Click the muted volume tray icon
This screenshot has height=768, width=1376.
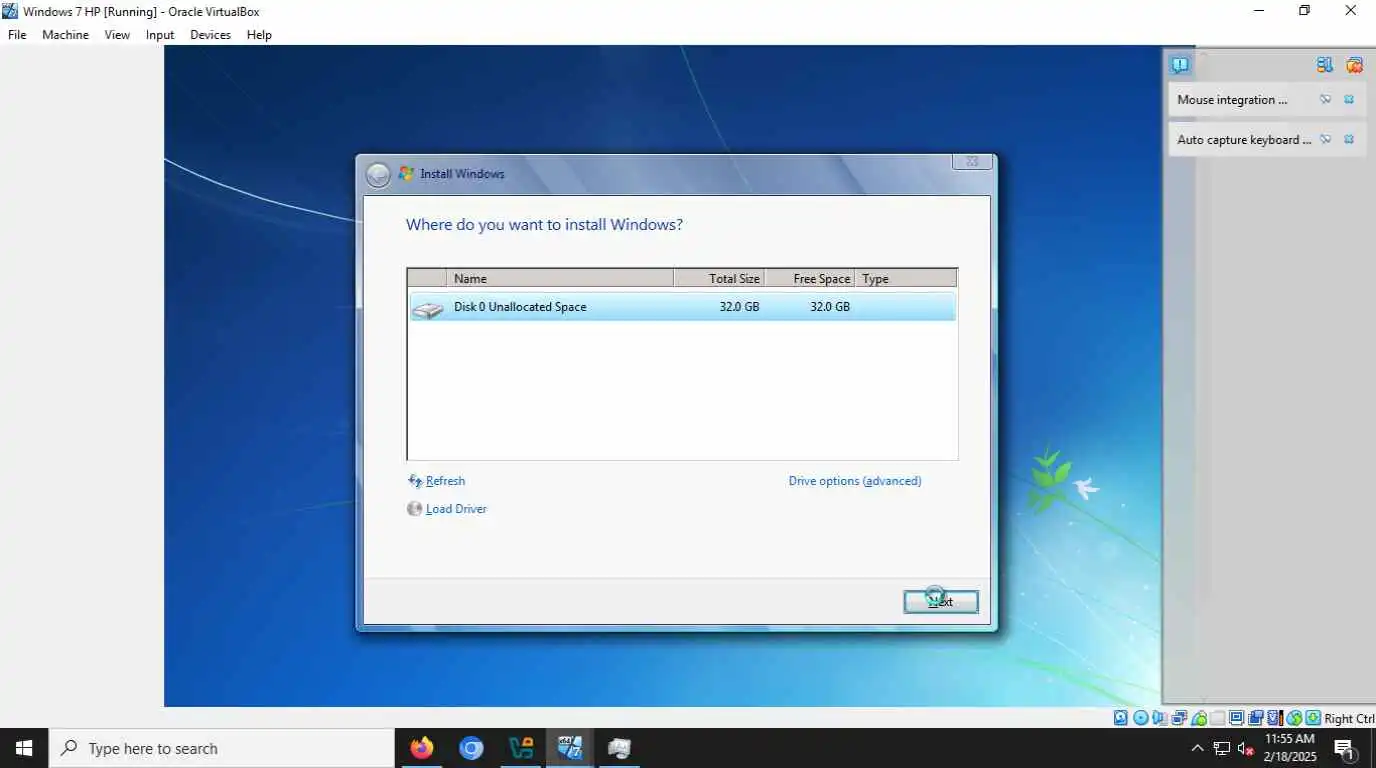1246,748
